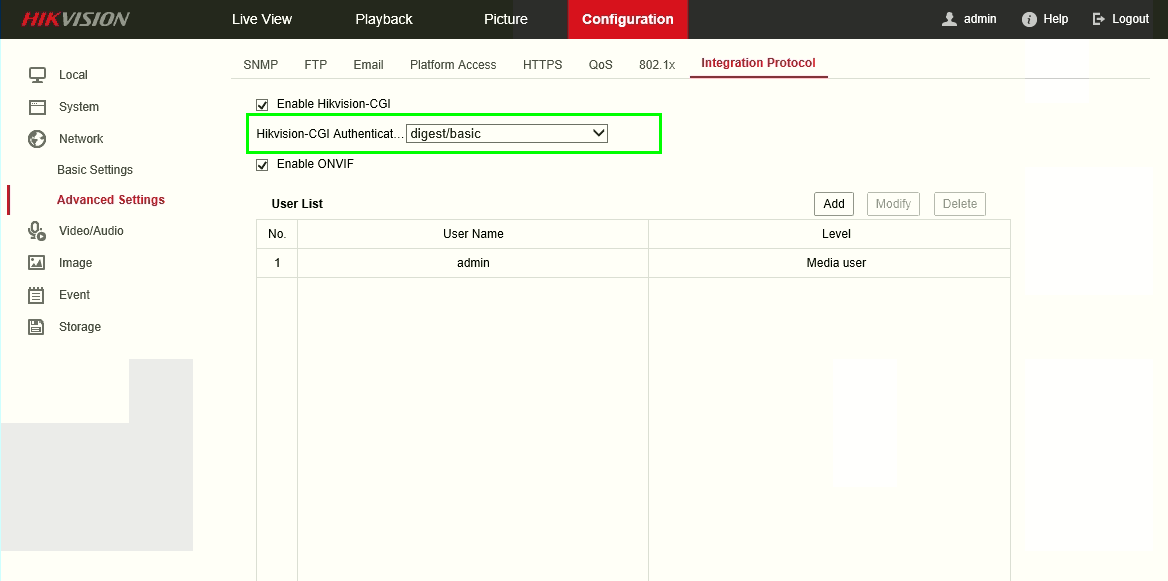Click the Logout arrow icon
1168x581 pixels.
pyautogui.click(x=1099, y=19)
